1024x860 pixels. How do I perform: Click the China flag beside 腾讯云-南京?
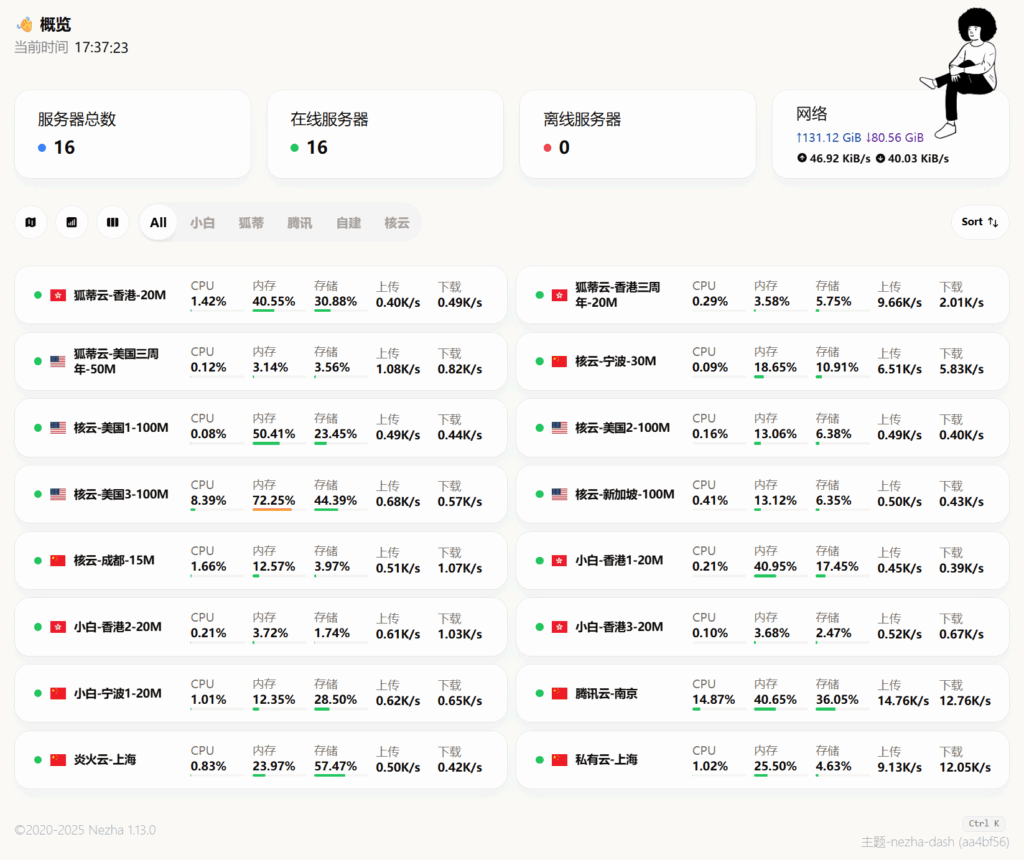[x=559, y=693]
